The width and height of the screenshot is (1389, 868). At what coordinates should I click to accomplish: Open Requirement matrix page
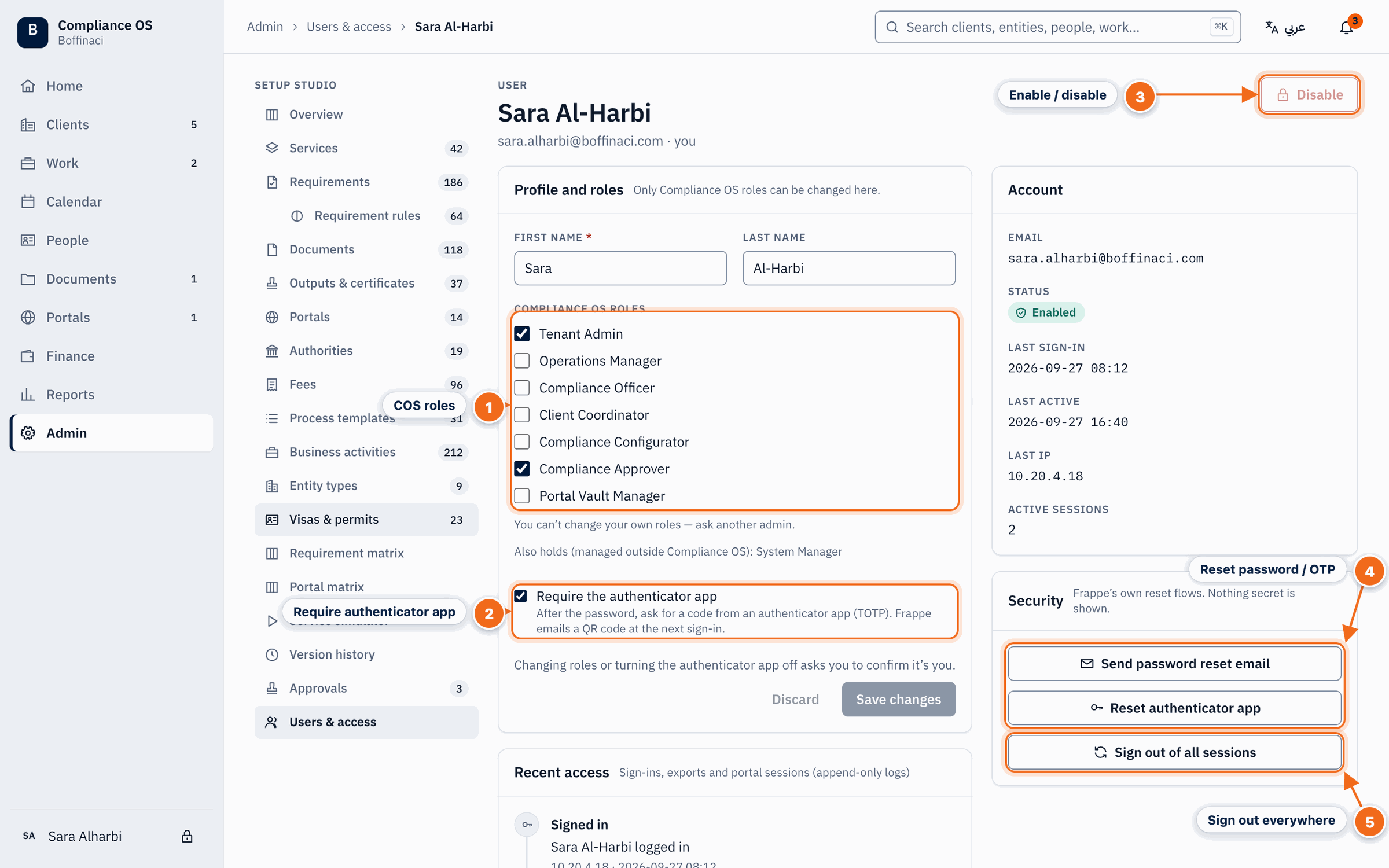366,553
